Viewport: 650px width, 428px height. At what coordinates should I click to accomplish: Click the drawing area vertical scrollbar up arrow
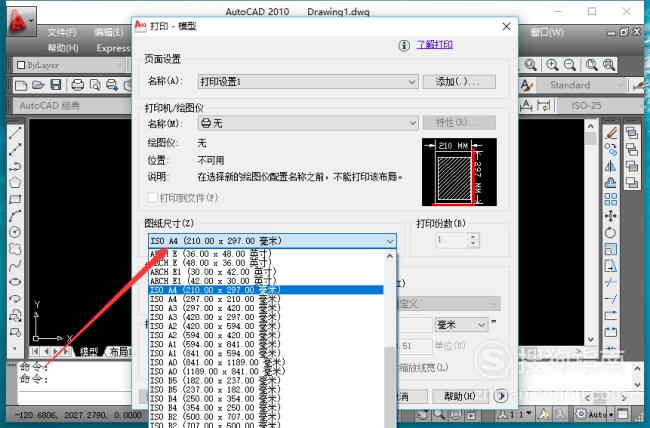pos(591,126)
